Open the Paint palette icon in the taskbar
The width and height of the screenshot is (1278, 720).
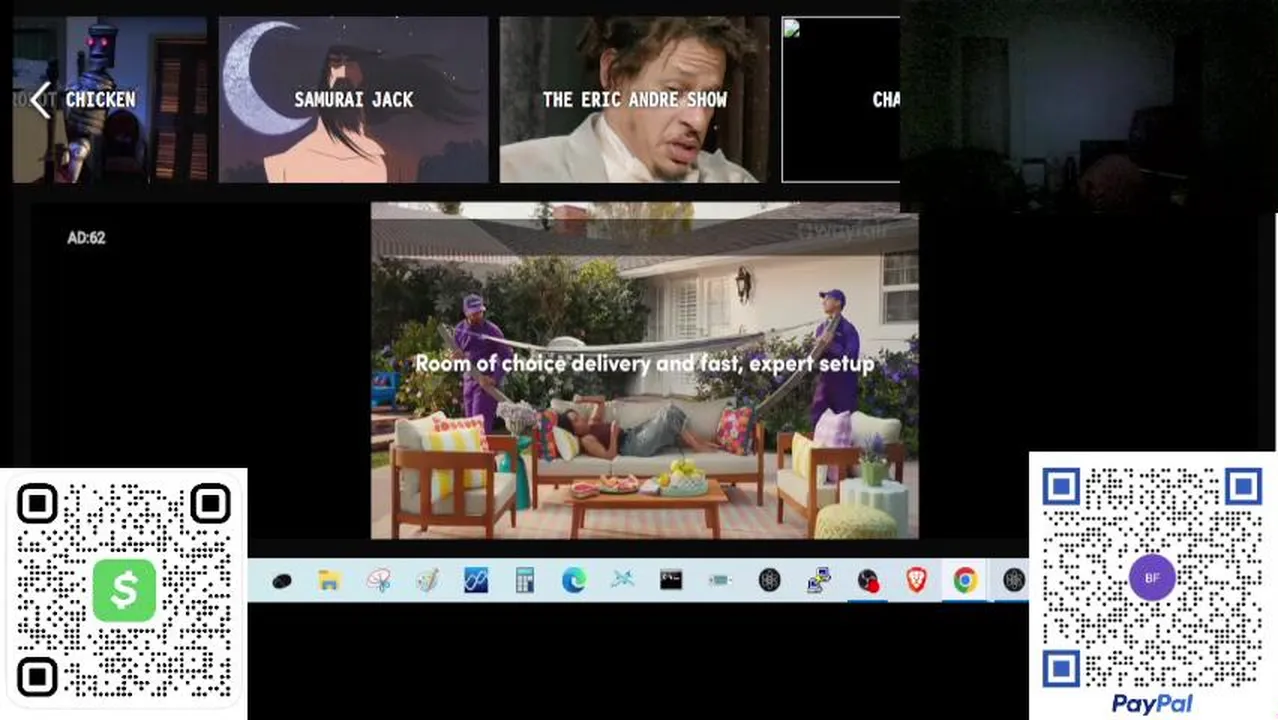tap(427, 580)
